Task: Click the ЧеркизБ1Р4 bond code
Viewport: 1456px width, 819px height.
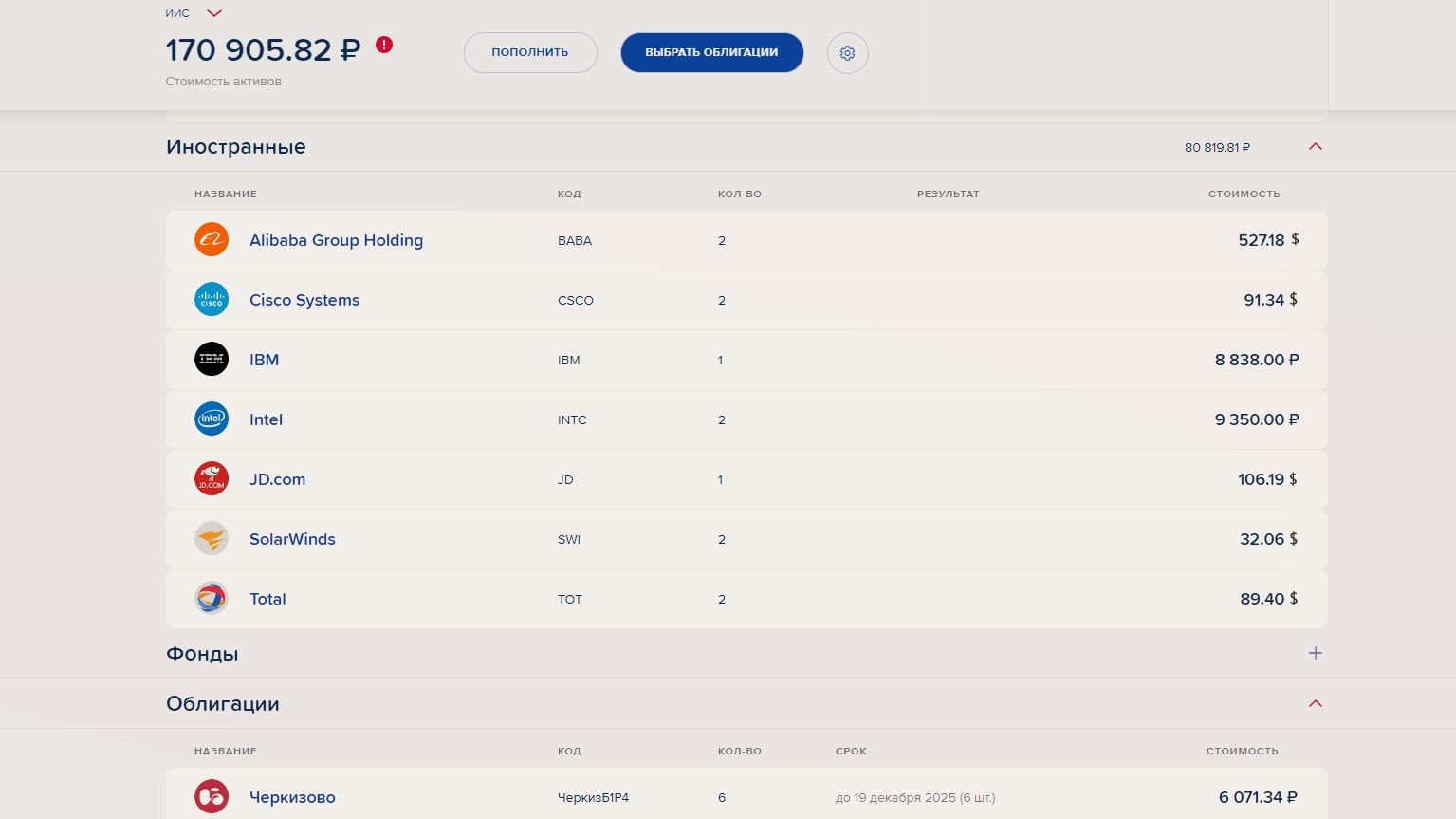Action: point(593,798)
